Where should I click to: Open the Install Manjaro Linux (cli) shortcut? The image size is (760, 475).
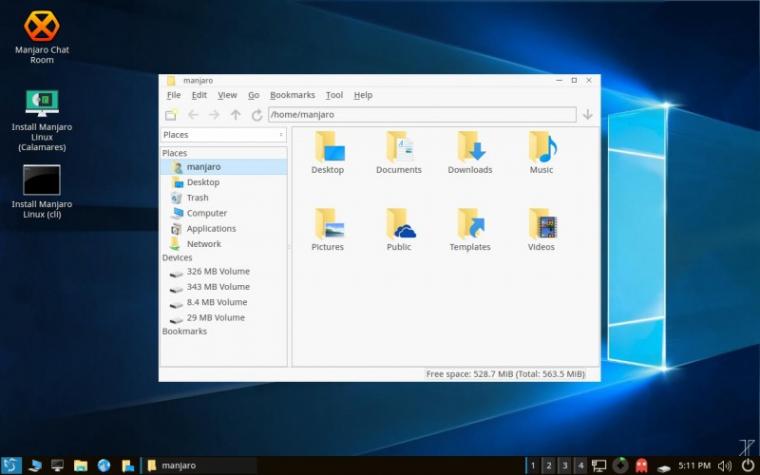(42, 192)
